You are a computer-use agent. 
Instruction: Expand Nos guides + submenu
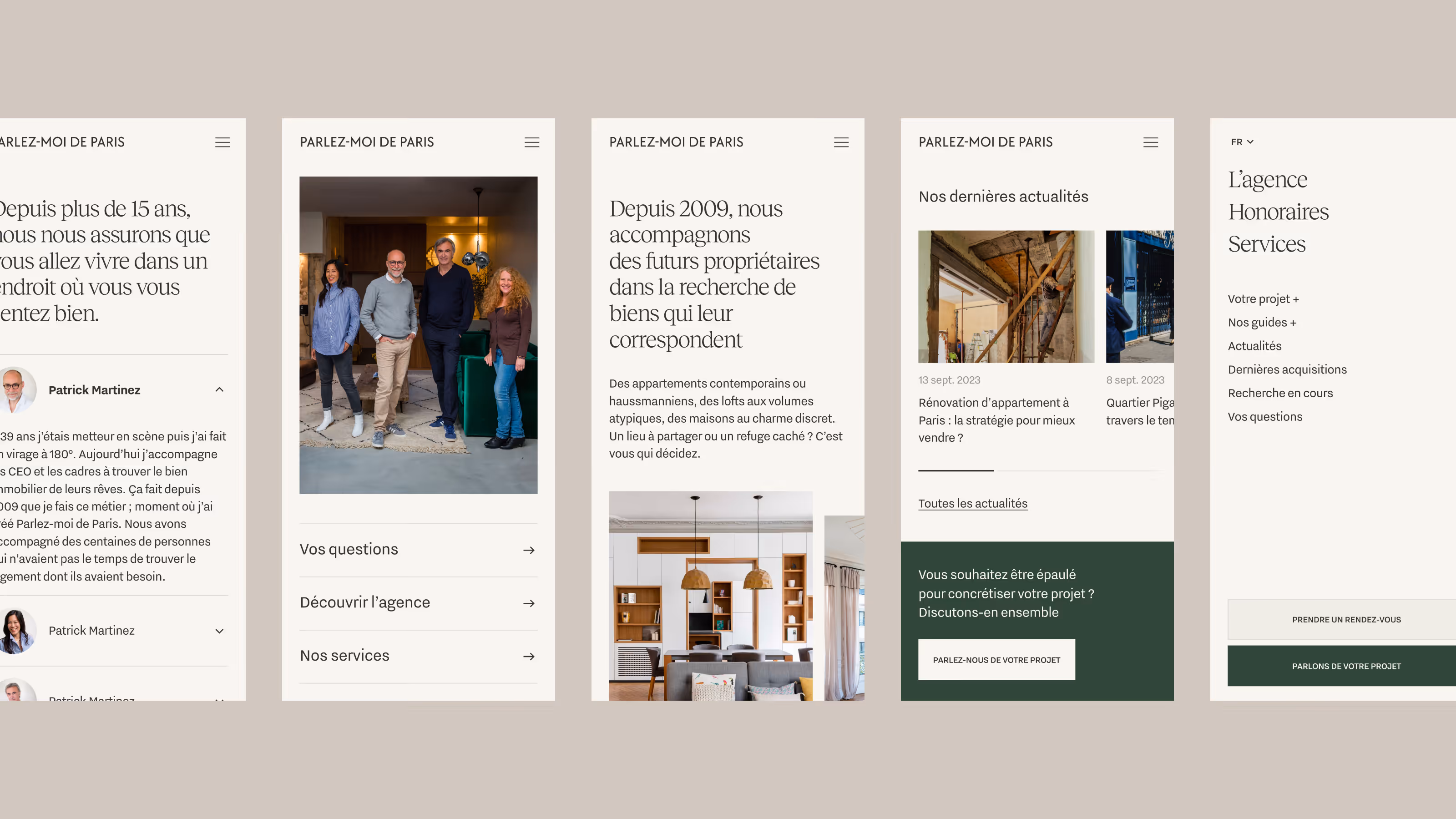coord(1262,322)
